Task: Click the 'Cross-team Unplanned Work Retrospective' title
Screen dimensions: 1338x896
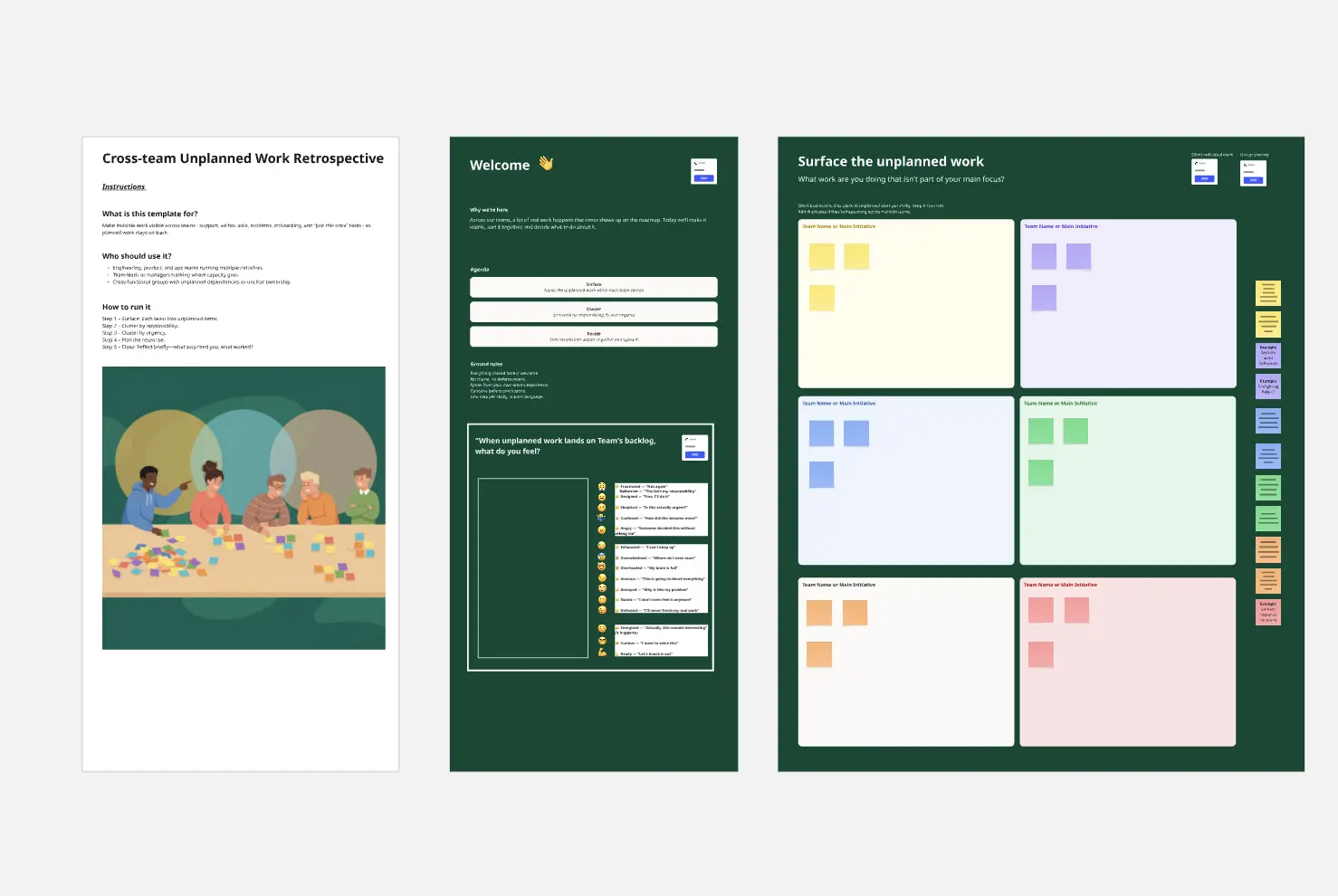Action: [243, 158]
